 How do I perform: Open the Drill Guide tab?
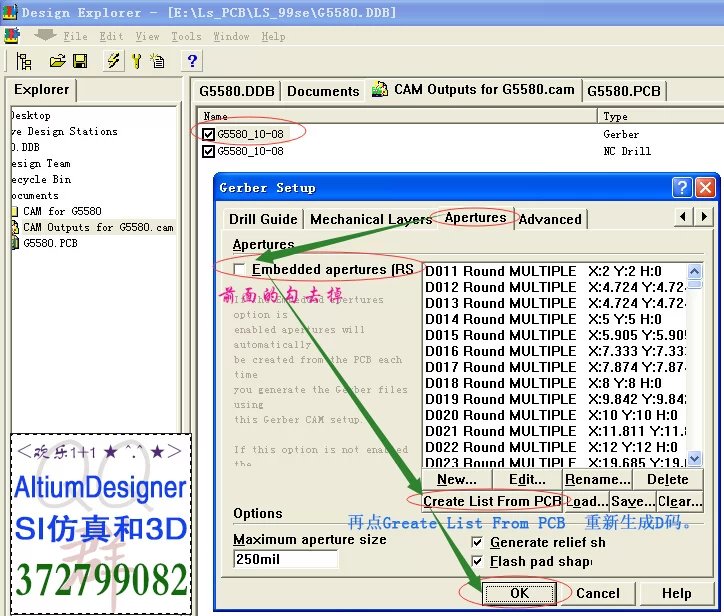[263, 219]
